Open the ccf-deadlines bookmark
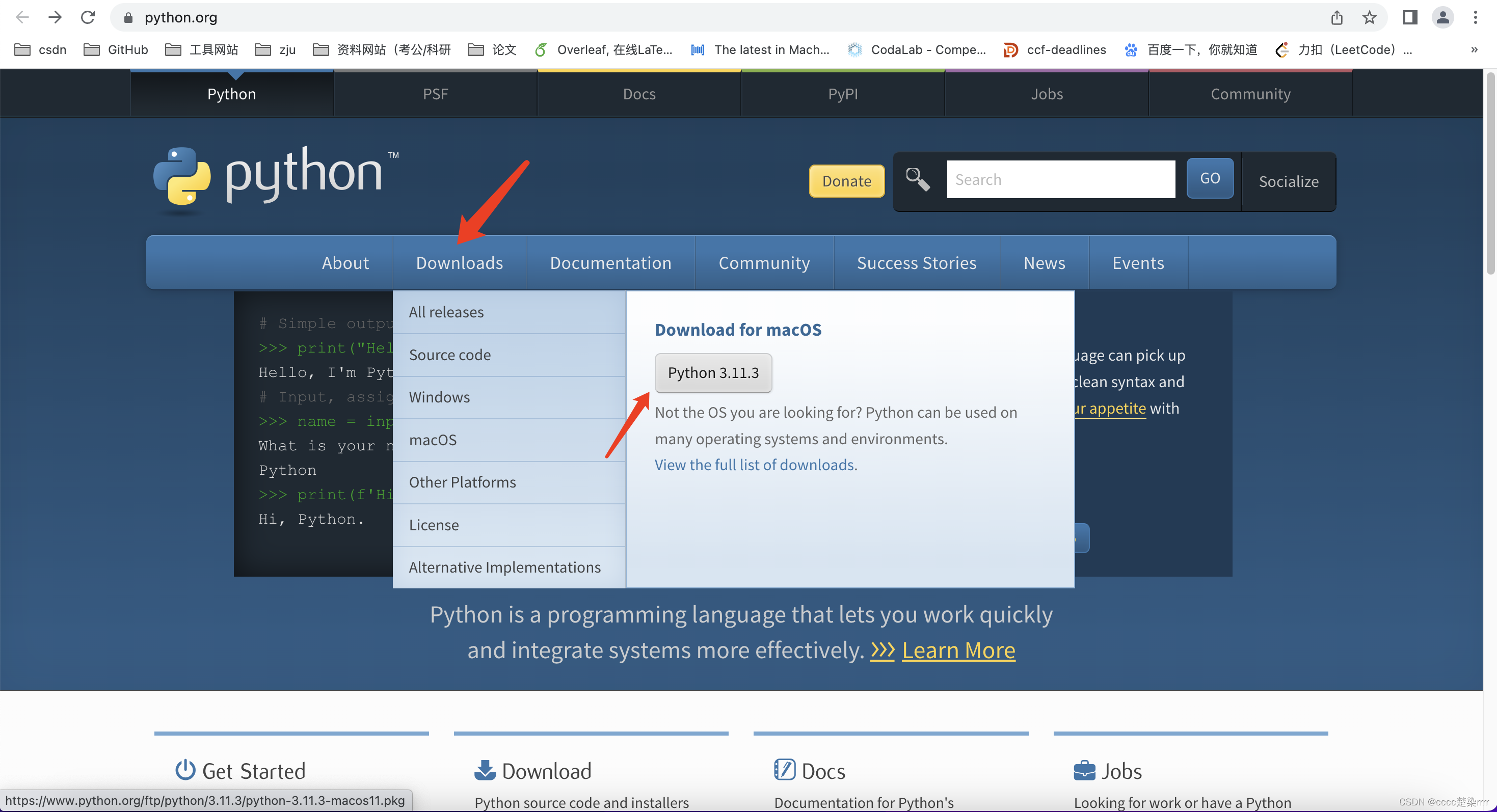1497x812 pixels. tap(1055, 50)
